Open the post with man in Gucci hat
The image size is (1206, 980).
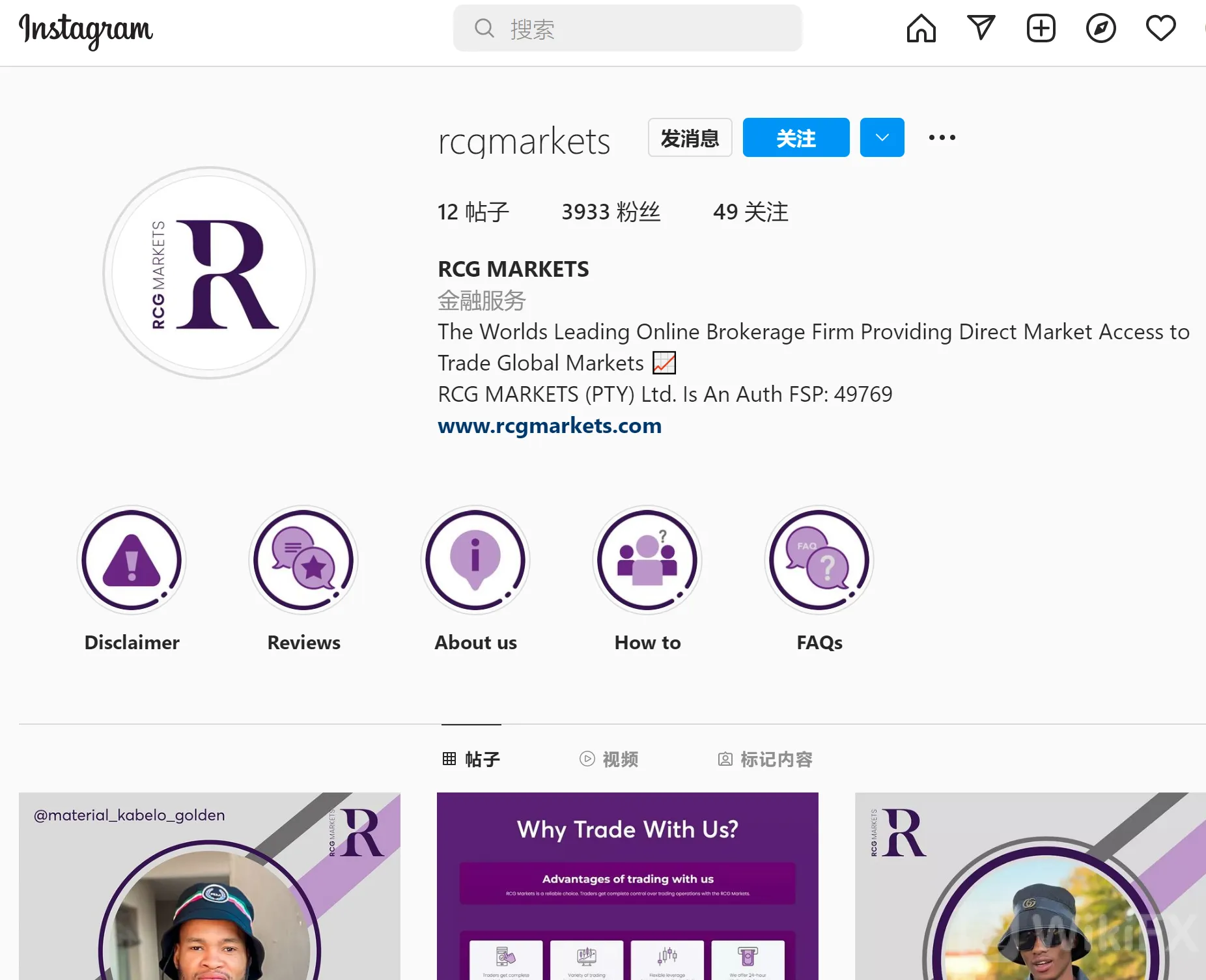(1030, 886)
